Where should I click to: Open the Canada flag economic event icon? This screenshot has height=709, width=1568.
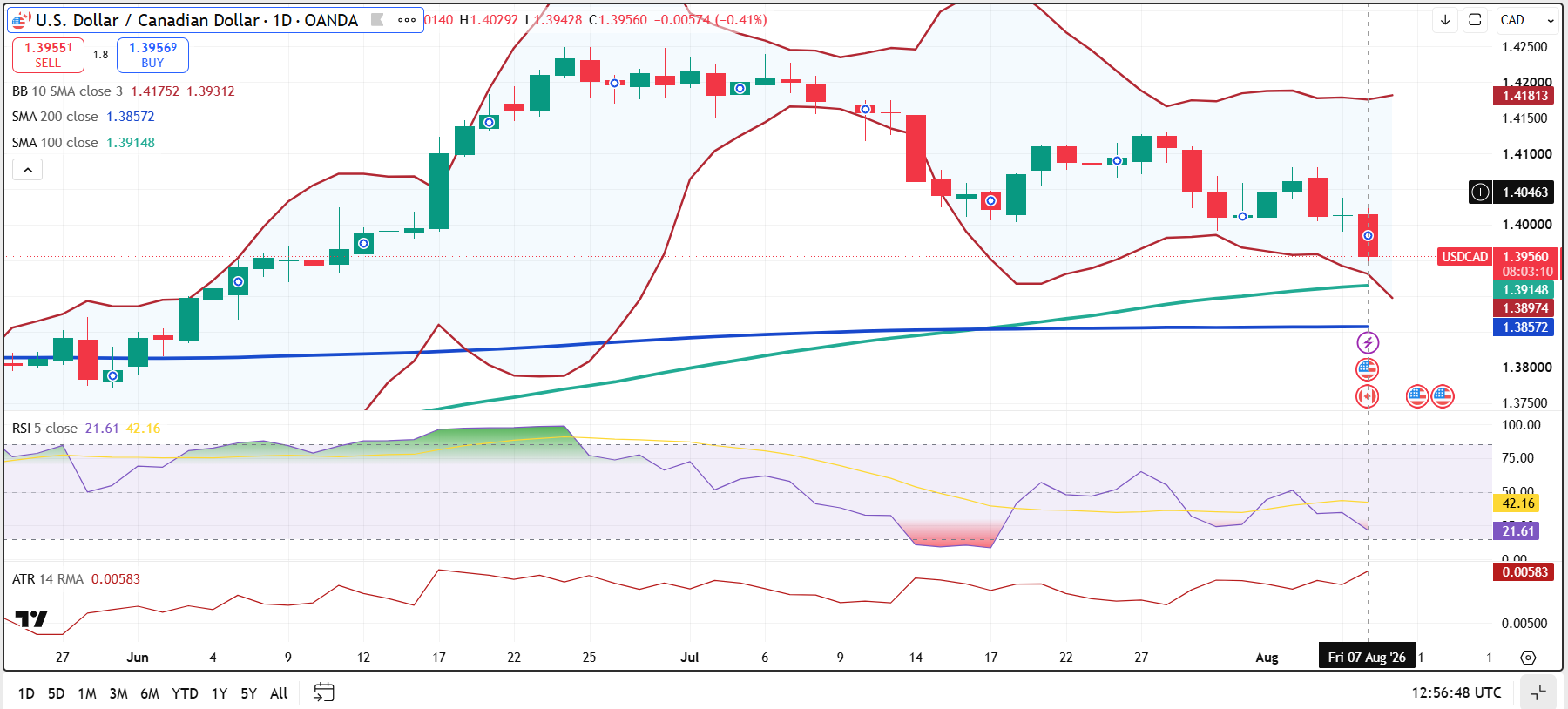1368,397
